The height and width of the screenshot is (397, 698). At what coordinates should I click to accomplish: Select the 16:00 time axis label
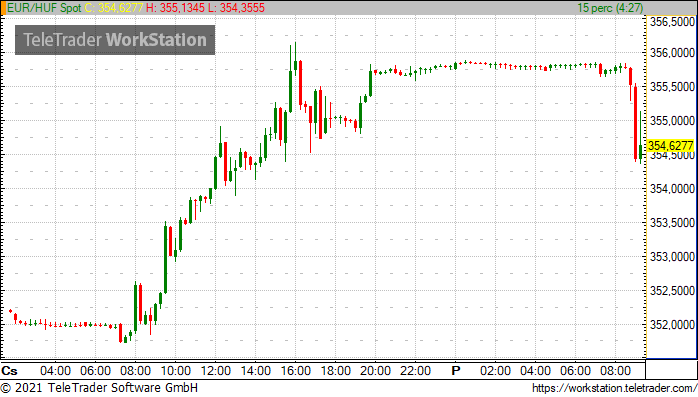tap(296, 371)
